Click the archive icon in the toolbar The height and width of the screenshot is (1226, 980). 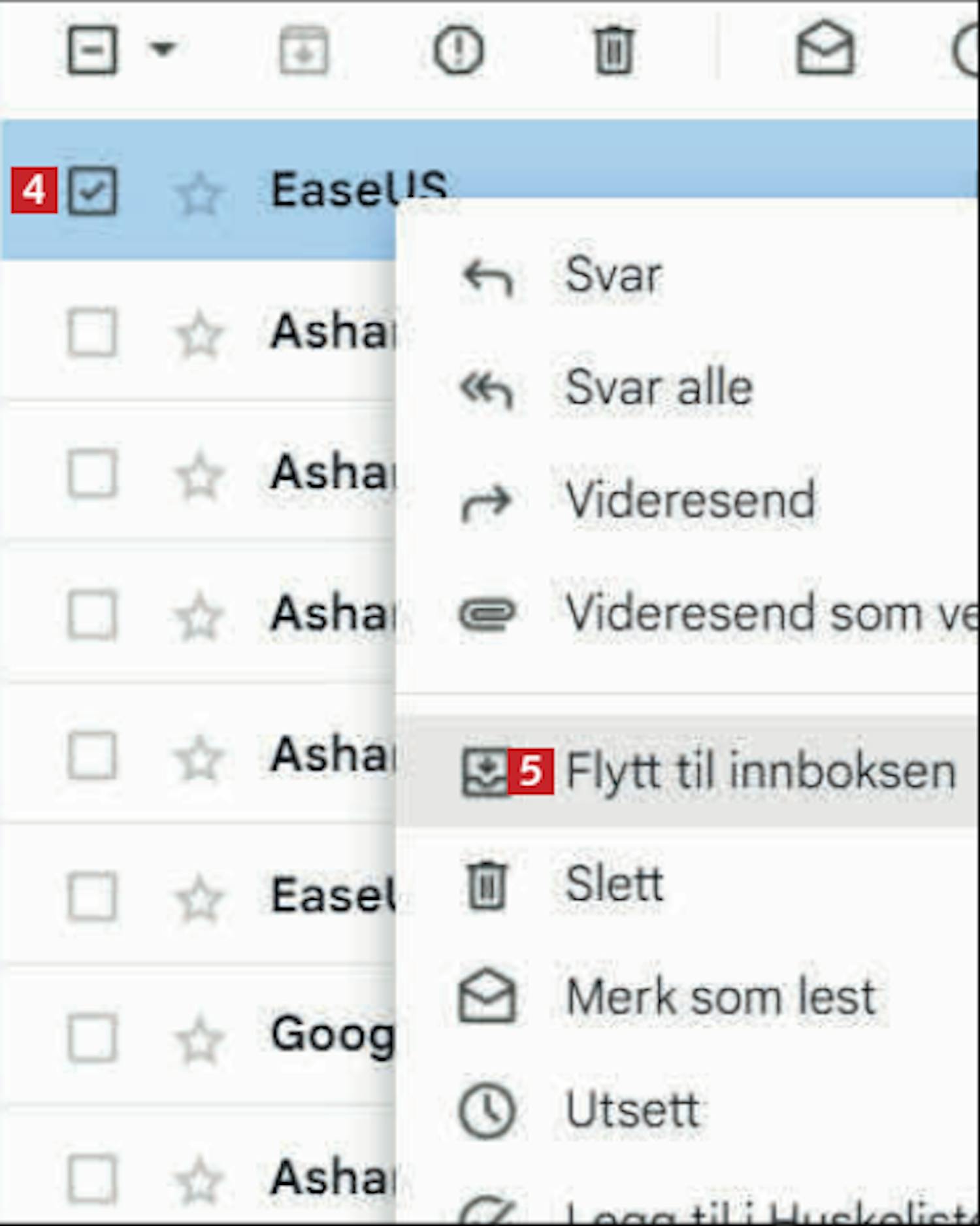click(x=304, y=50)
